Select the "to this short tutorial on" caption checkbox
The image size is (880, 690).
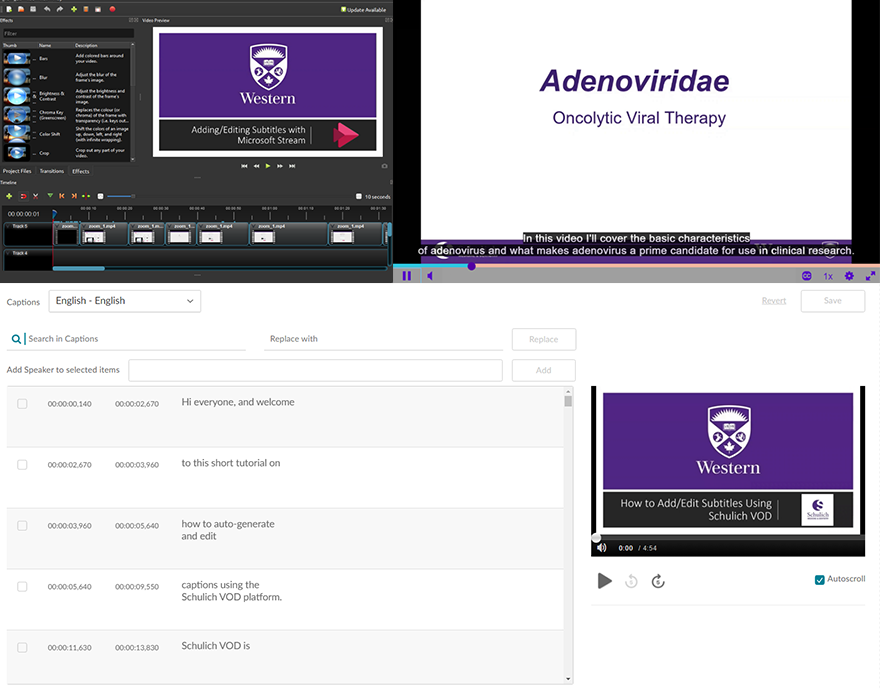22,465
